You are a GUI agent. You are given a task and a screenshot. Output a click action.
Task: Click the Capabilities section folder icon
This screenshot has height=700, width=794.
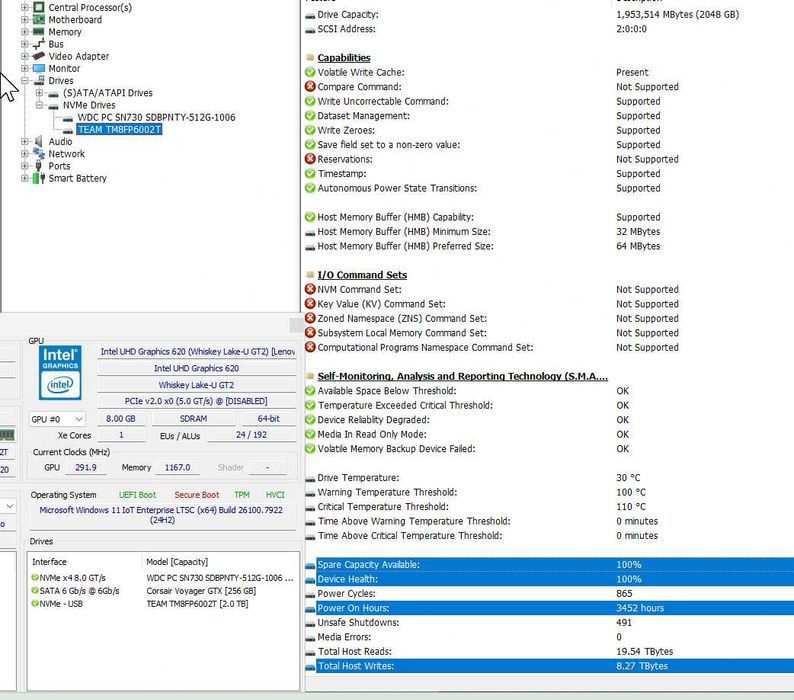click(310, 57)
